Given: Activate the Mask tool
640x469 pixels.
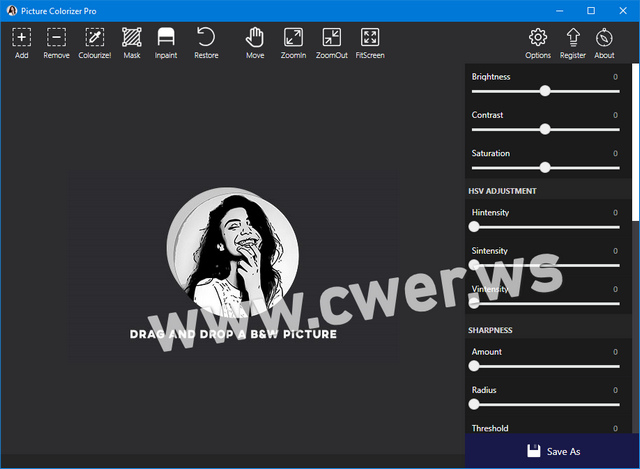Looking at the screenshot, I should [x=132, y=38].
